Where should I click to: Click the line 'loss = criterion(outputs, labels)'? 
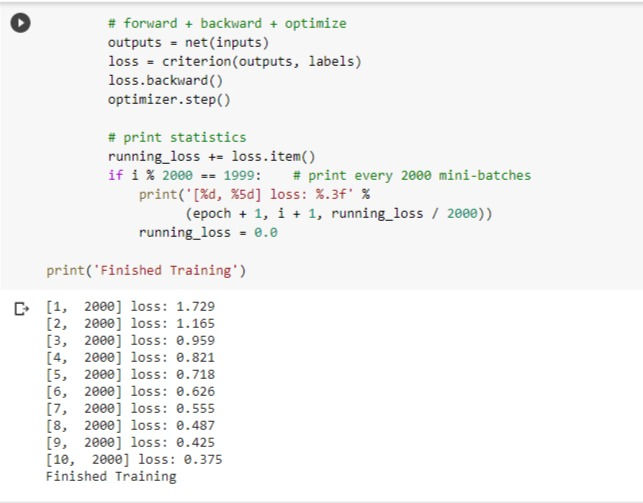point(234,61)
